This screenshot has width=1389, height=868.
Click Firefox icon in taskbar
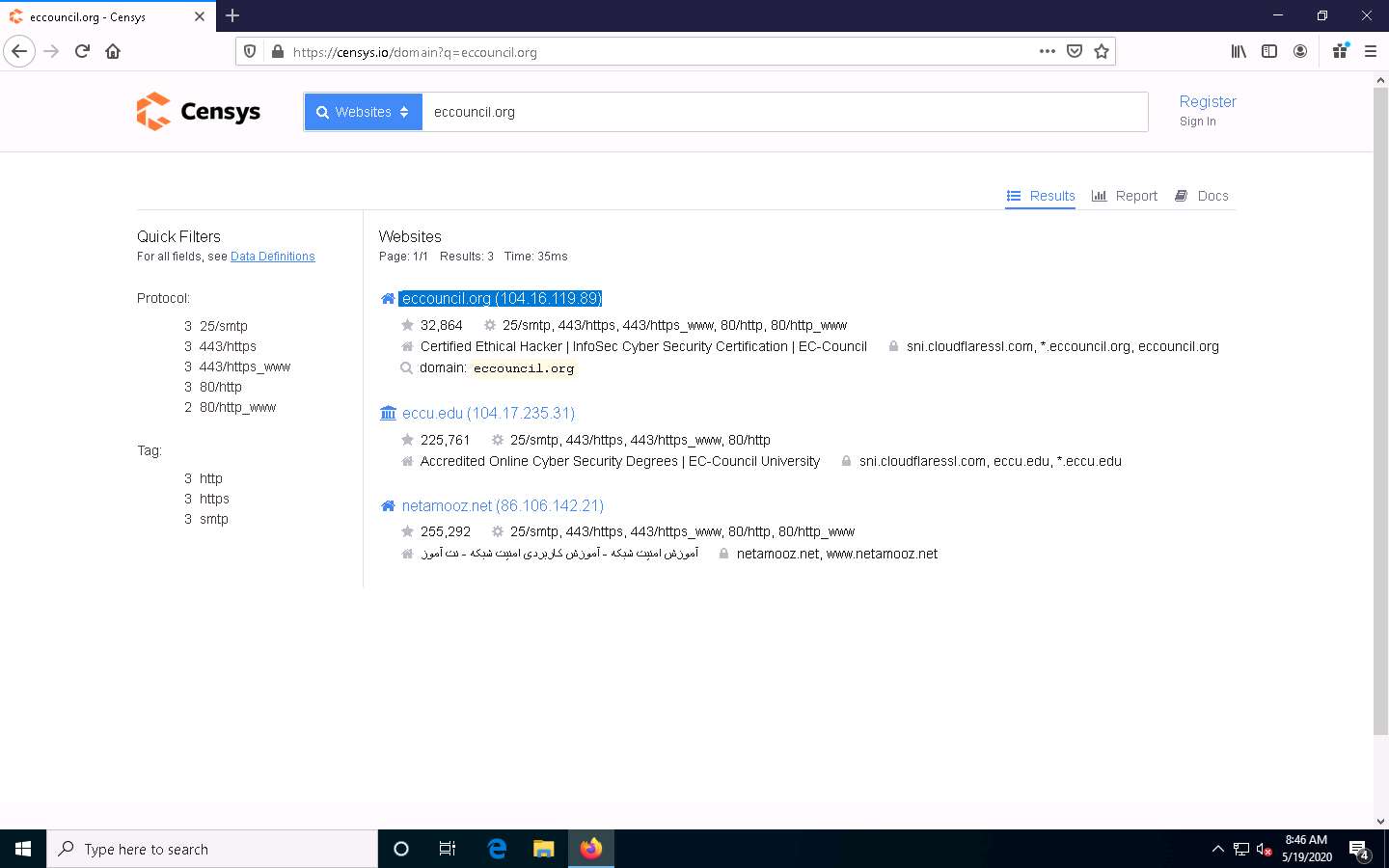[591, 849]
